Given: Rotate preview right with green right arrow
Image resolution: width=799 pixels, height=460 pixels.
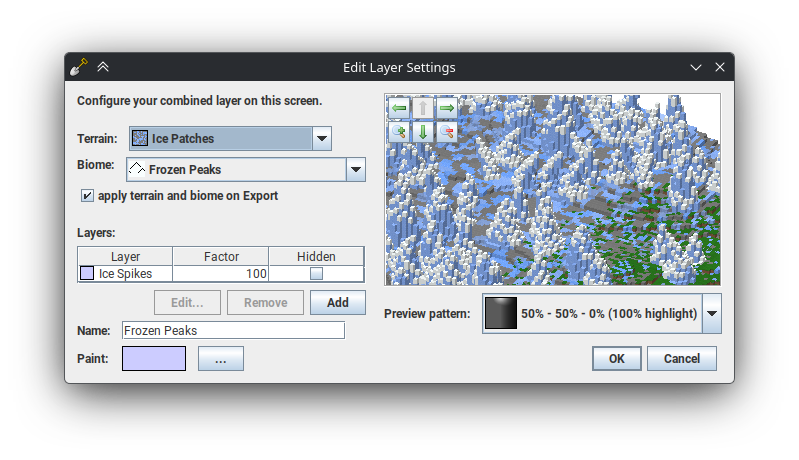Looking at the screenshot, I should click(x=447, y=107).
